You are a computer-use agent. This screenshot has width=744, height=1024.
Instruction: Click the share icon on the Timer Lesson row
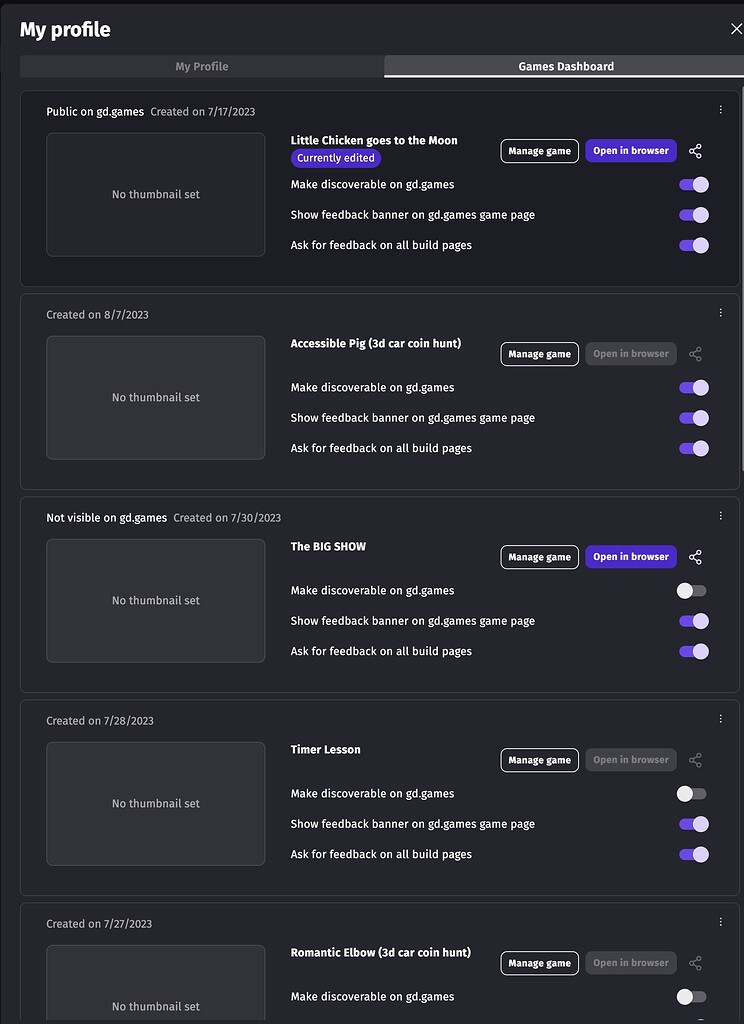(x=695, y=759)
